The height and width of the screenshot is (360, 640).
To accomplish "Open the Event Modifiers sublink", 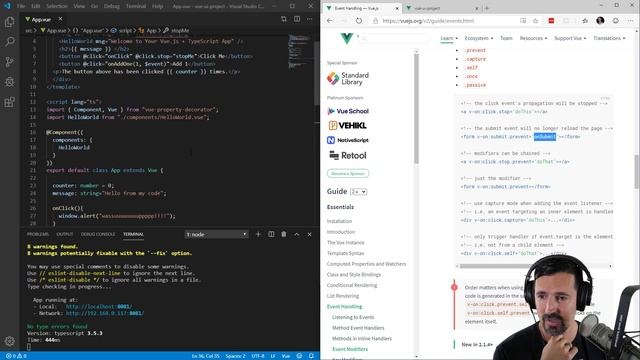I will click(x=350, y=349).
